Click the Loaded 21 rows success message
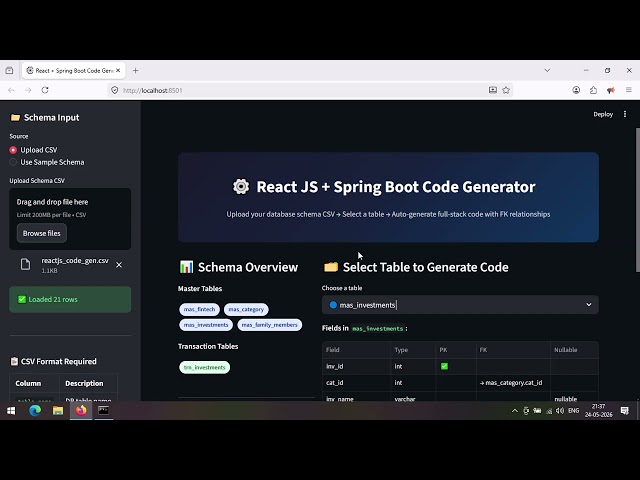Screen dimensions: 640x480 coord(70,300)
